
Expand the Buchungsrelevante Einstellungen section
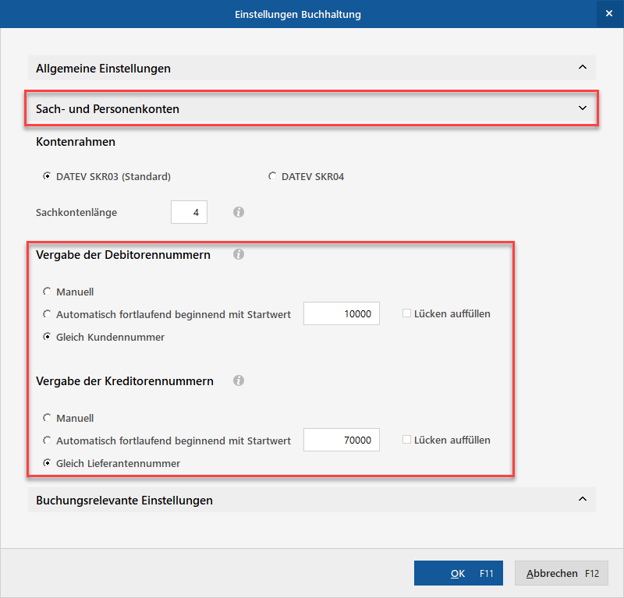point(582,500)
